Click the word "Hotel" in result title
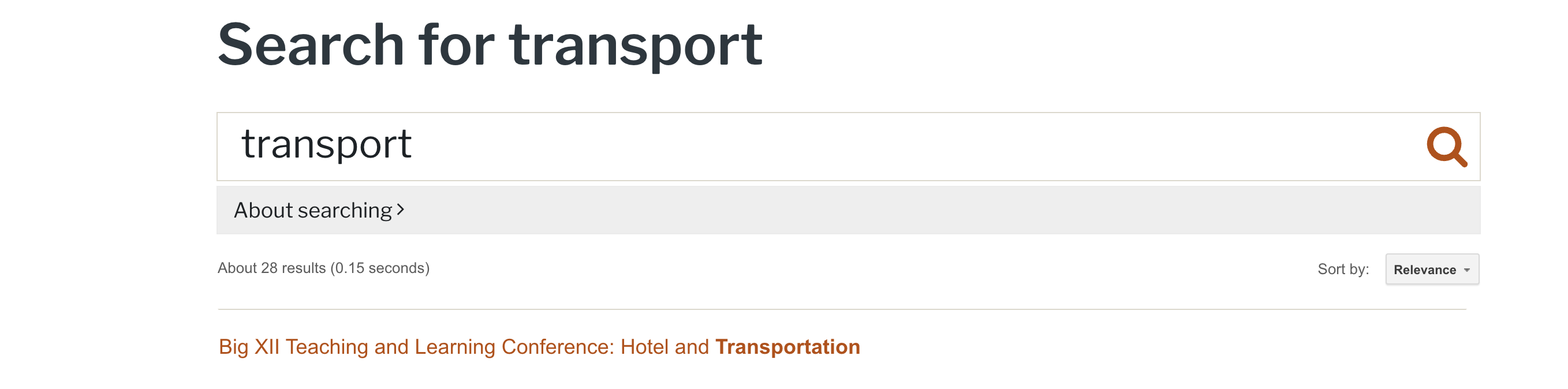 [645, 346]
